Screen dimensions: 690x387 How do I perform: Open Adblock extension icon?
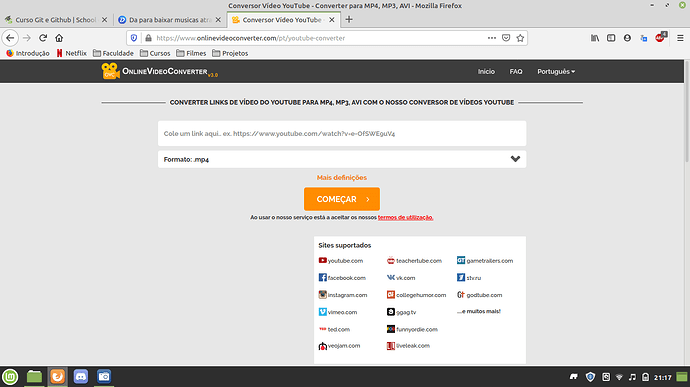(x=660, y=37)
